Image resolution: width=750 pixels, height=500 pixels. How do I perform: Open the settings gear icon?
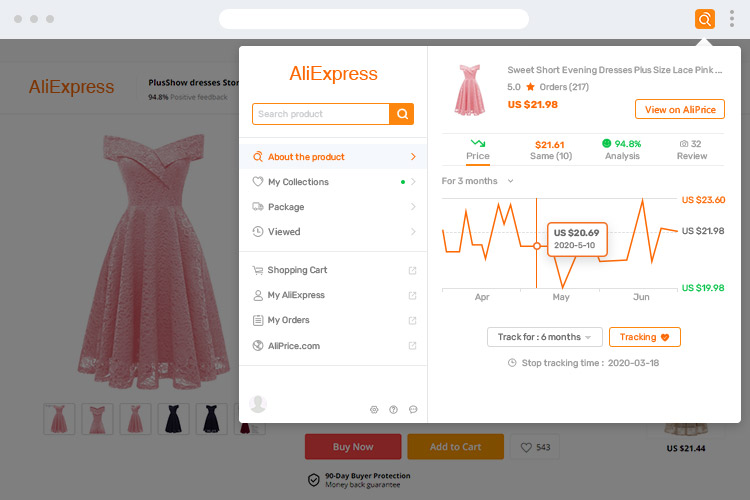pos(374,409)
